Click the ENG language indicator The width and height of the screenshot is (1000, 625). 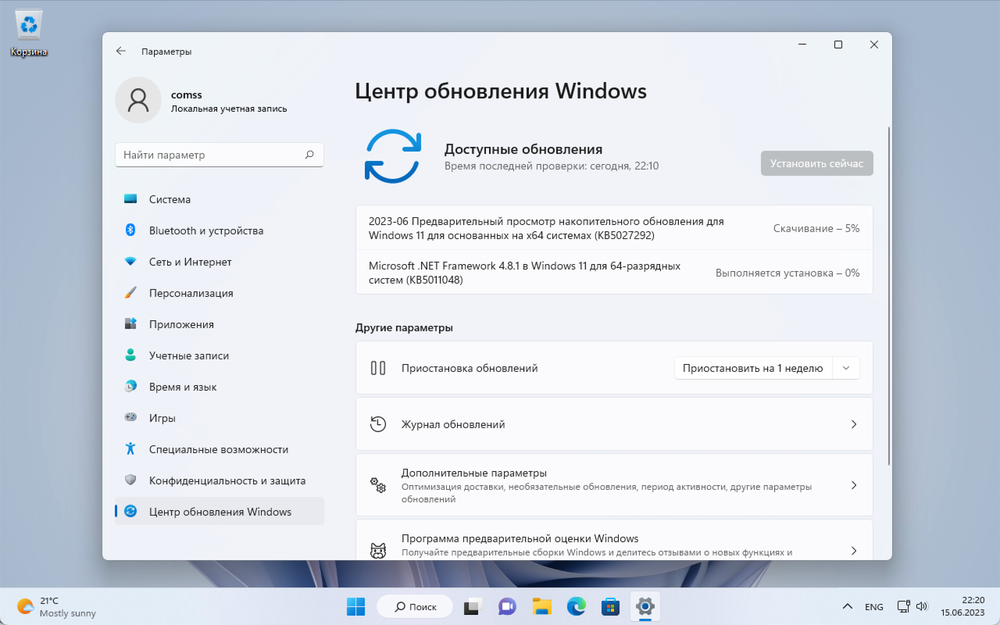(874, 607)
